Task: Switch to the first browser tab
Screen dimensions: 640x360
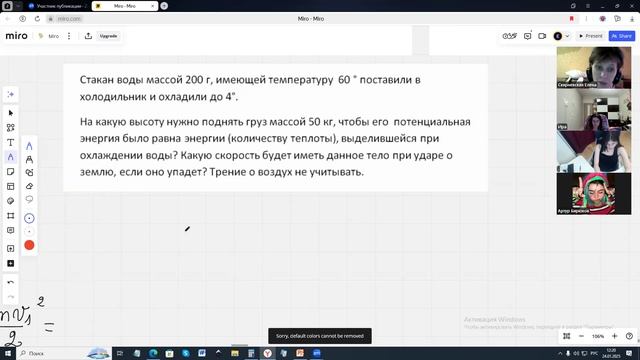Action: pos(57,6)
